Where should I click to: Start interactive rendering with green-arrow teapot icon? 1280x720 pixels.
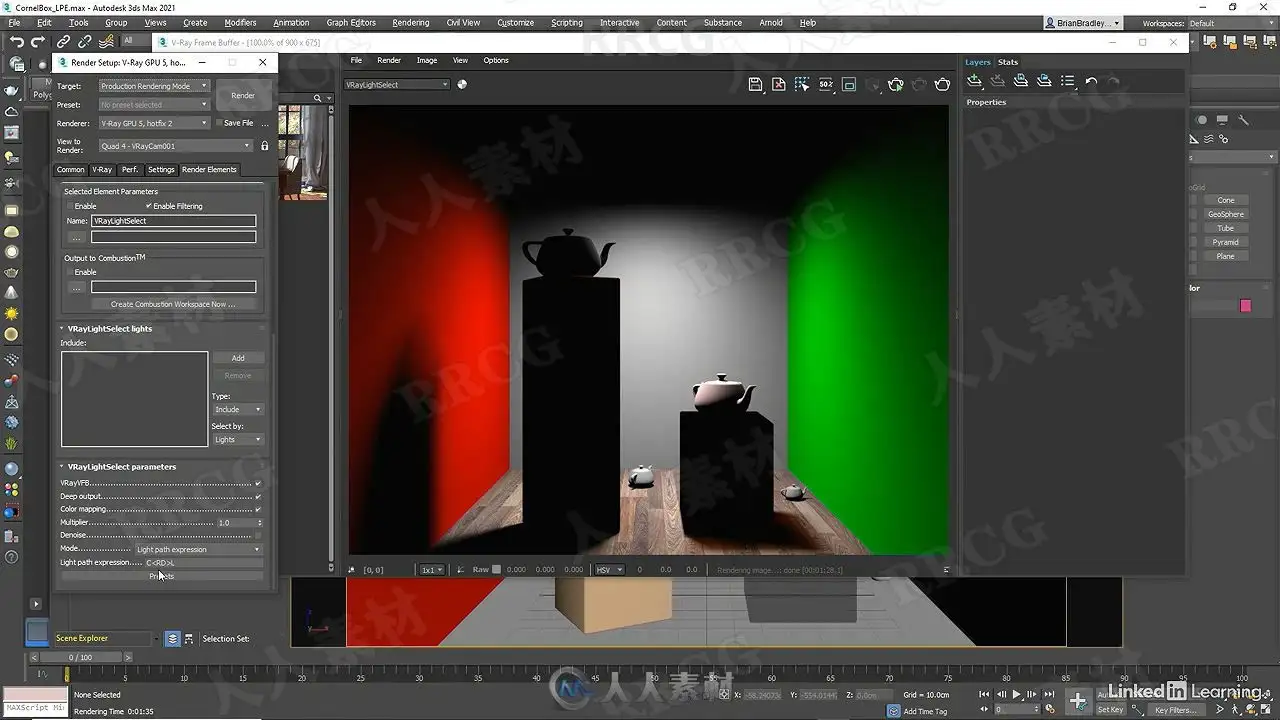point(896,85)
